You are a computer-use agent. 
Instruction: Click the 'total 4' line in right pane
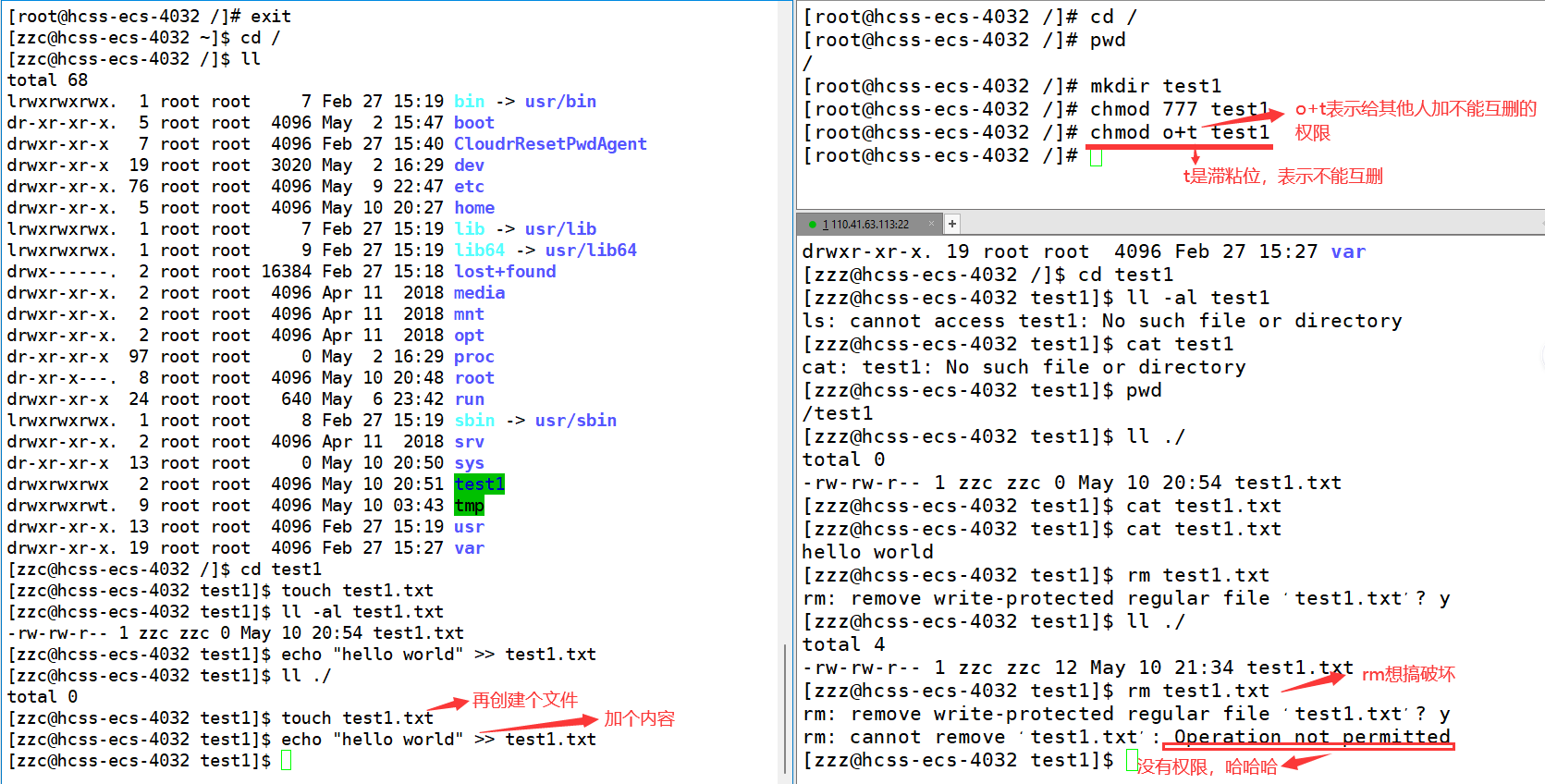click(843, 644)
